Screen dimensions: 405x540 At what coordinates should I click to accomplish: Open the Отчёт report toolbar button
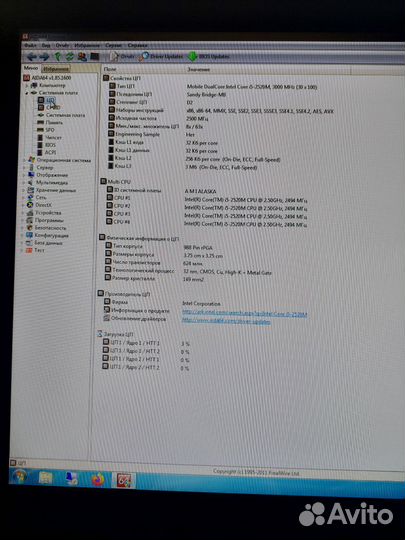tap(122, 56)
